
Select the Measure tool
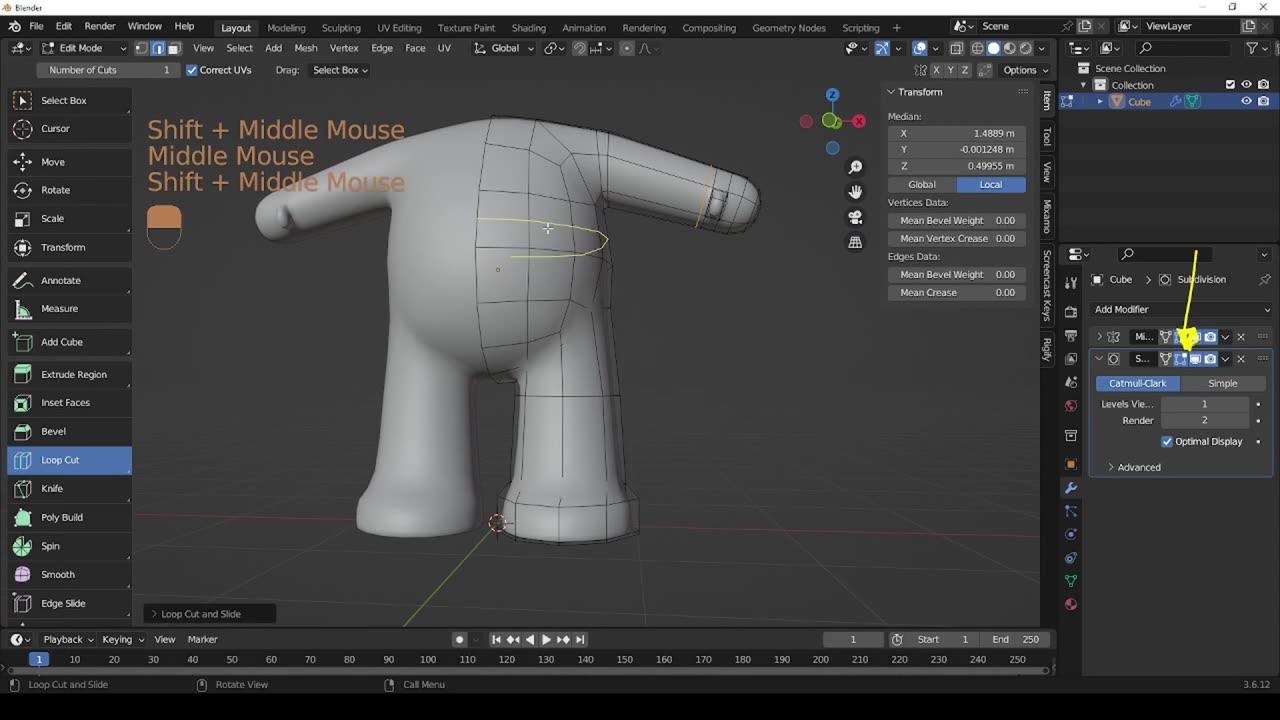(69, 308)
